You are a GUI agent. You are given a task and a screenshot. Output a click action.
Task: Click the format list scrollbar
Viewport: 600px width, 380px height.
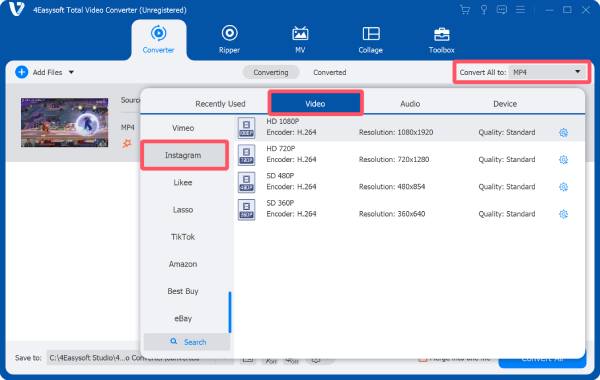[x=230, y=312]
